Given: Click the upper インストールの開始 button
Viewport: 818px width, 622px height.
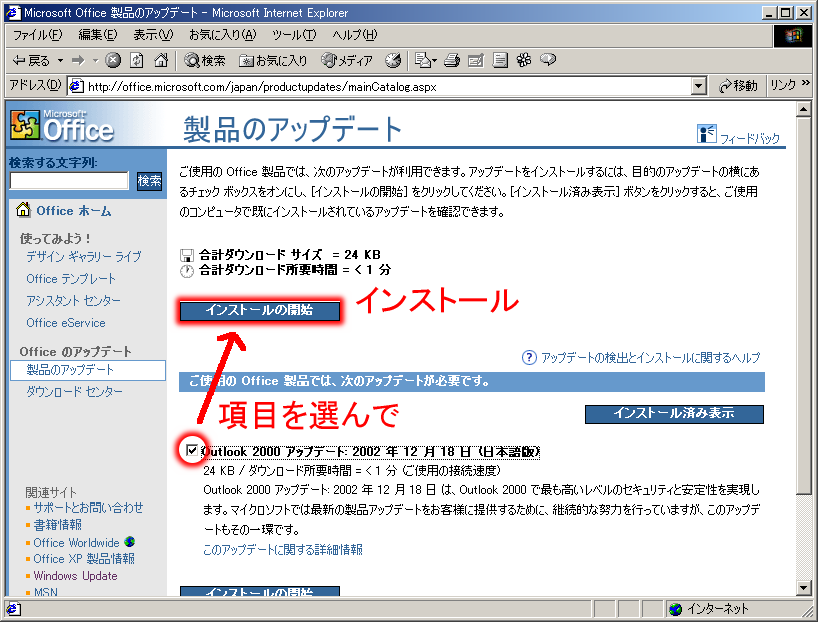Looking at the screenshot, I should 259,310.
